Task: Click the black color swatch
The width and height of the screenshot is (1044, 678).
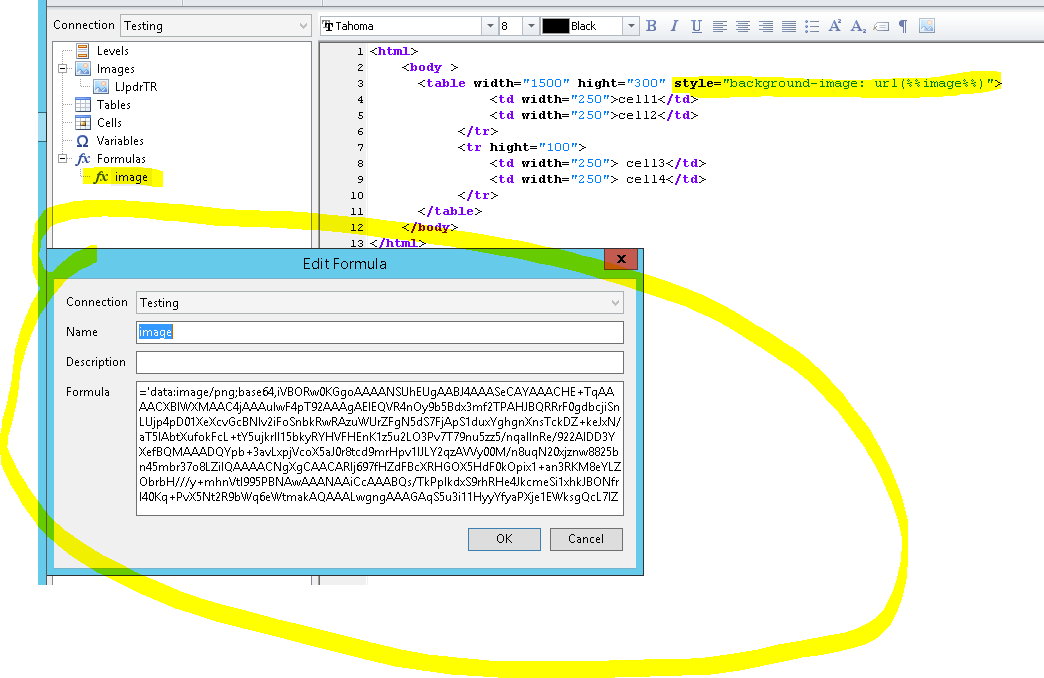Action: pos(555,26)
